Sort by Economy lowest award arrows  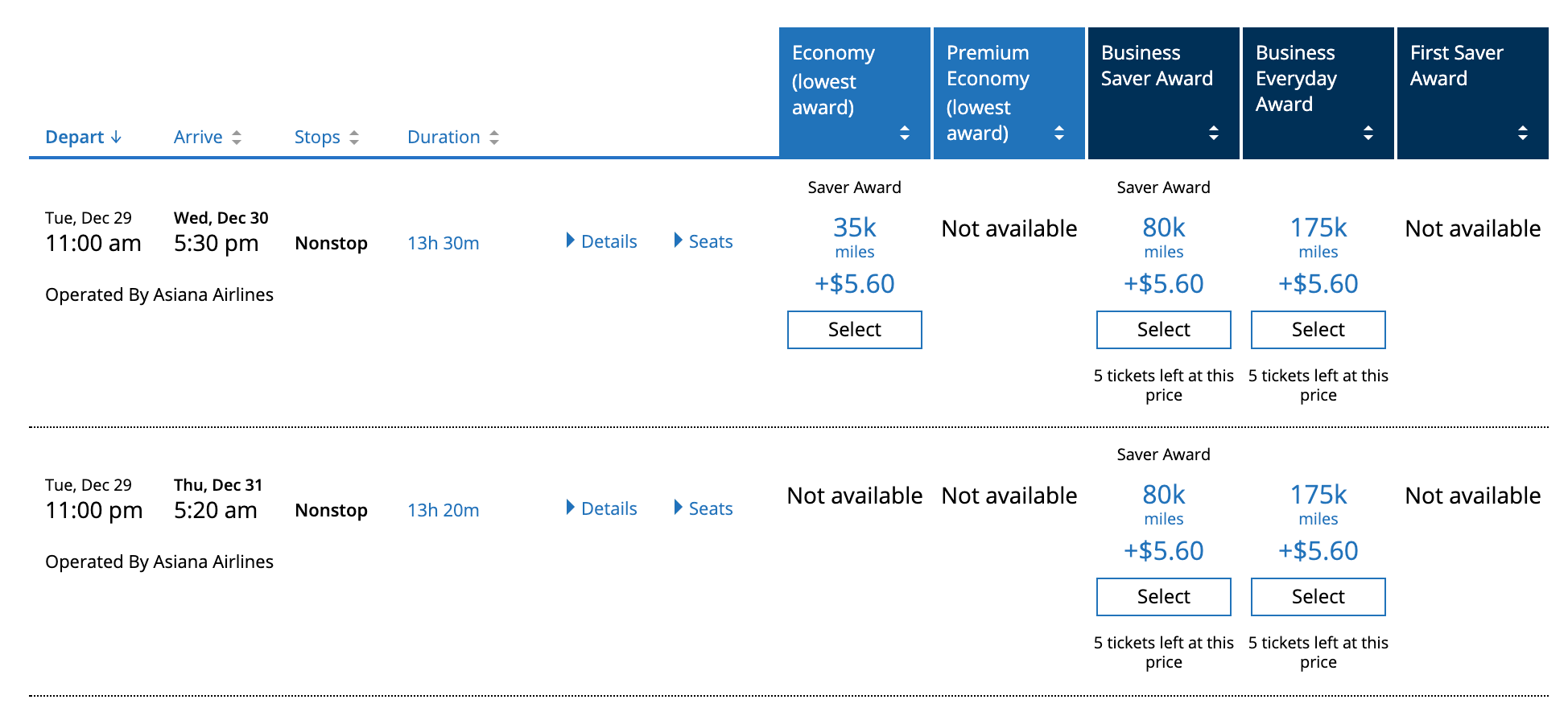[905, 133]
